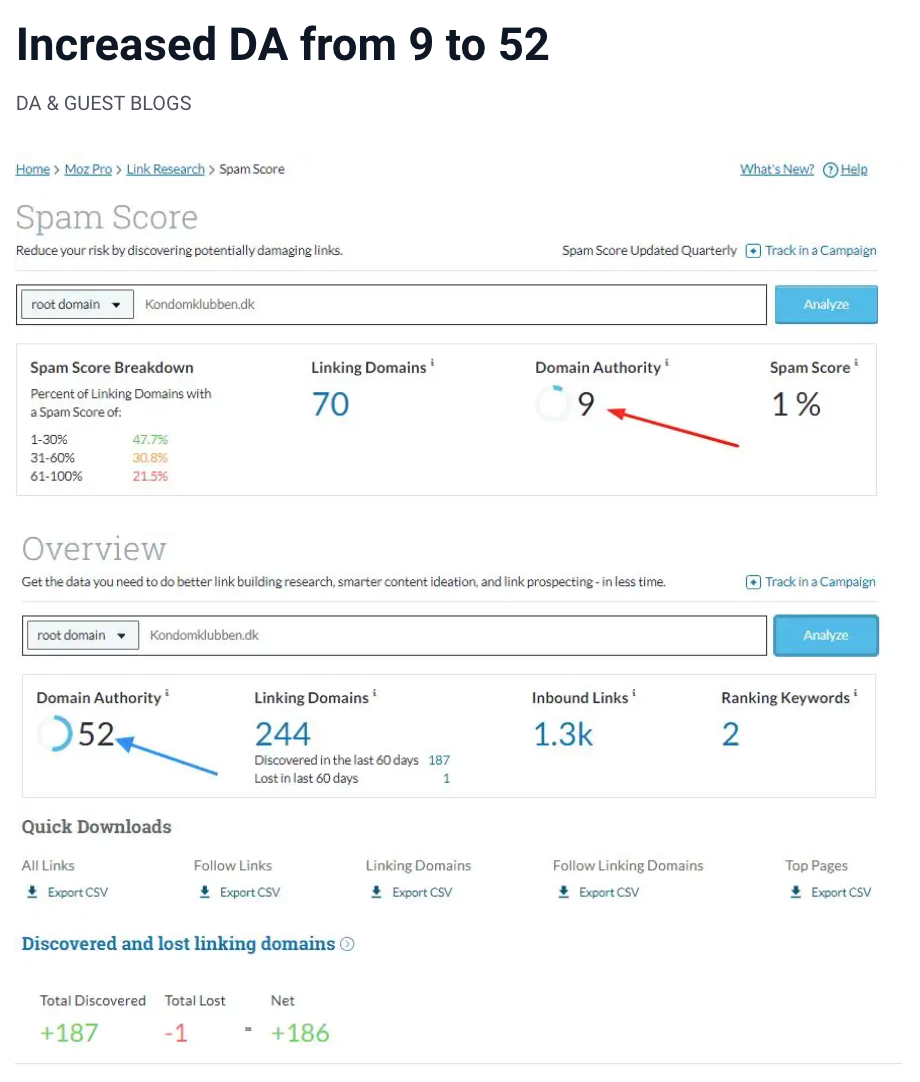Click the Spam Score Track in a Campaign plus icon
This screenshot has width=920, height=1082.
754,251
